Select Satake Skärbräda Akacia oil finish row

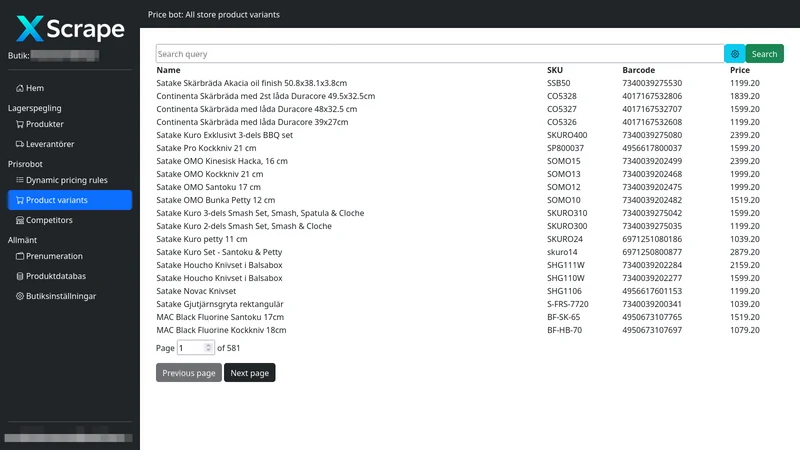coord(469,83)
